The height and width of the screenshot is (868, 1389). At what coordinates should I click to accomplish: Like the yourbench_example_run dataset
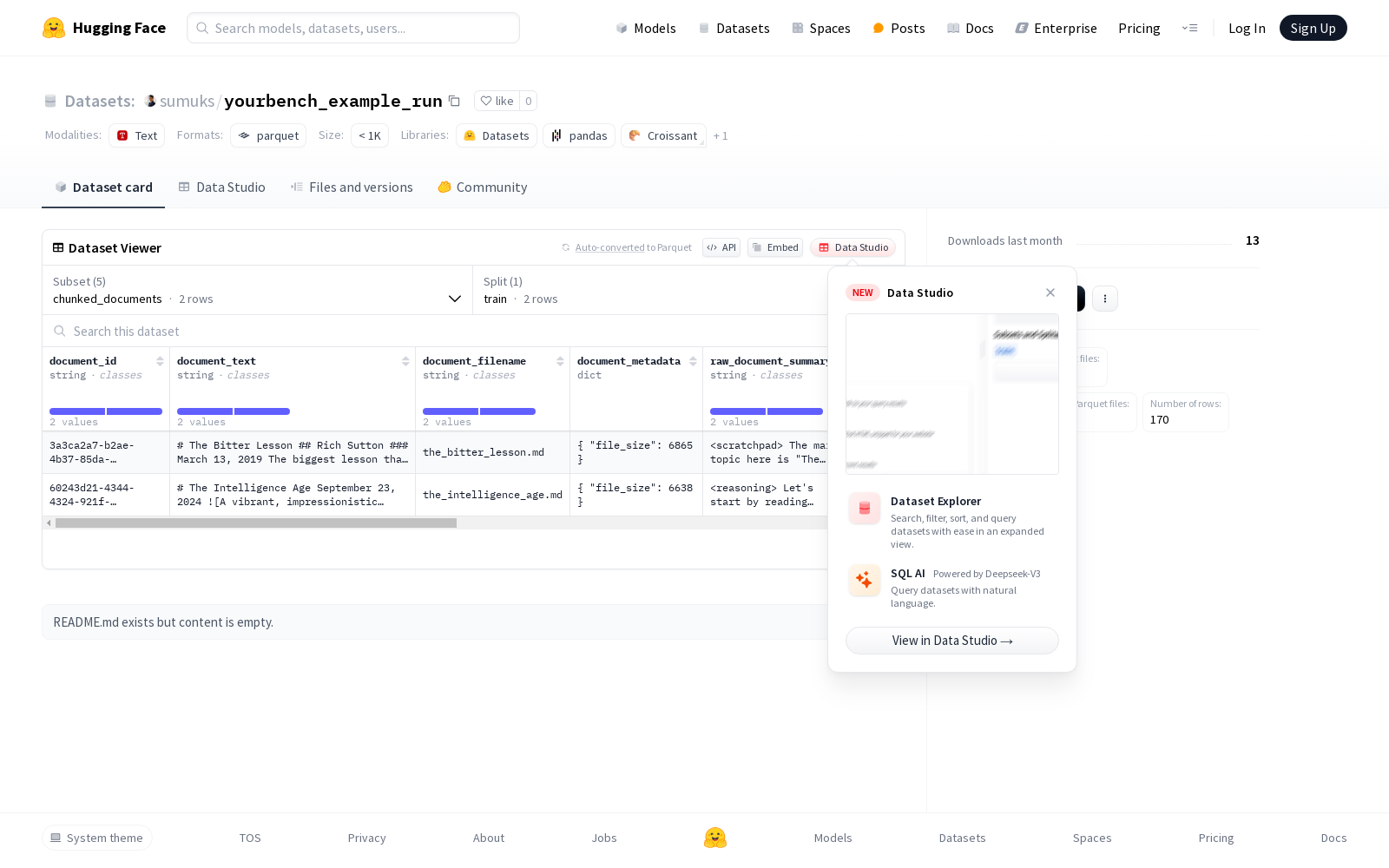[497, 101]
